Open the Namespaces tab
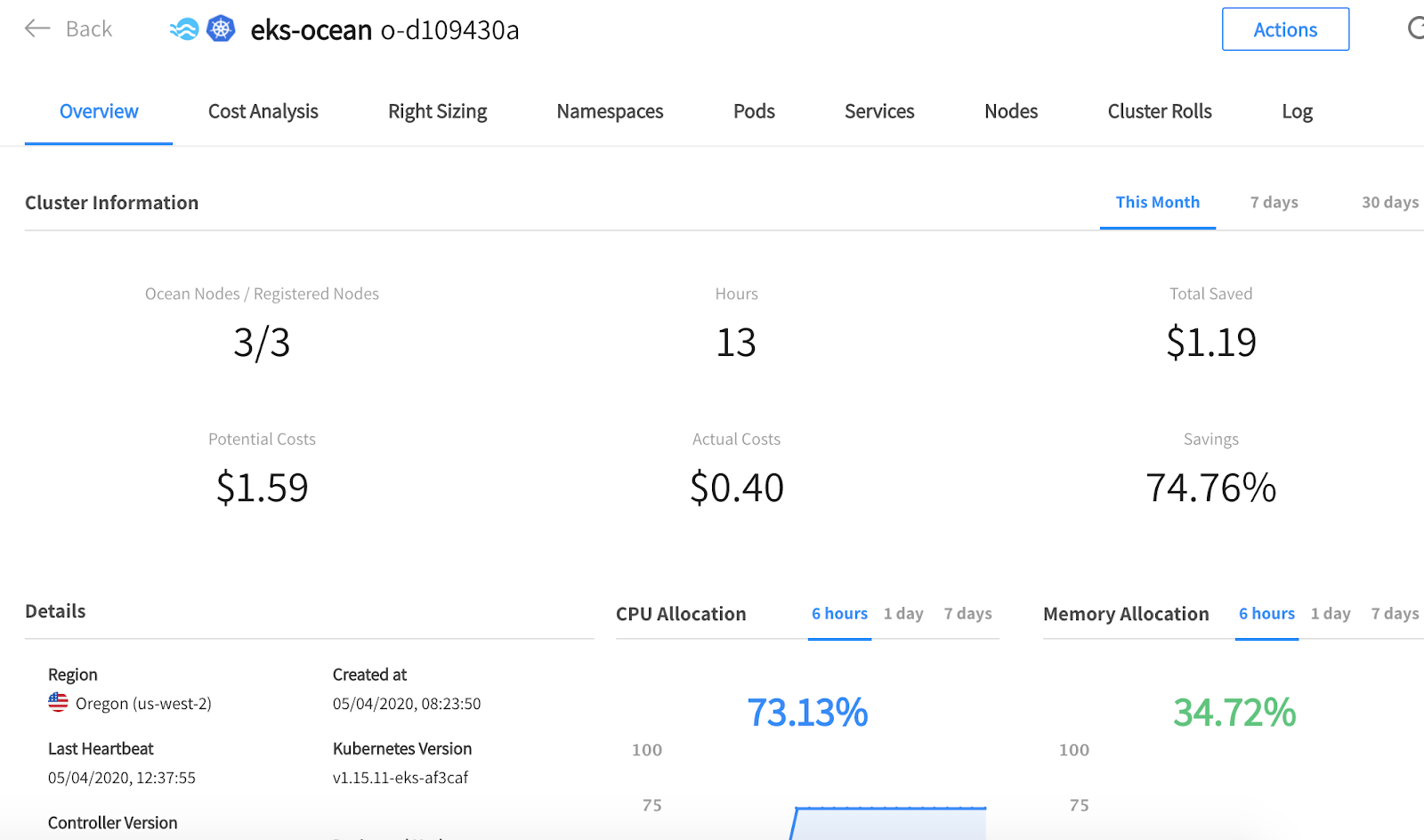This screenshot has width=1424, height=840. (x=611, y=111)
